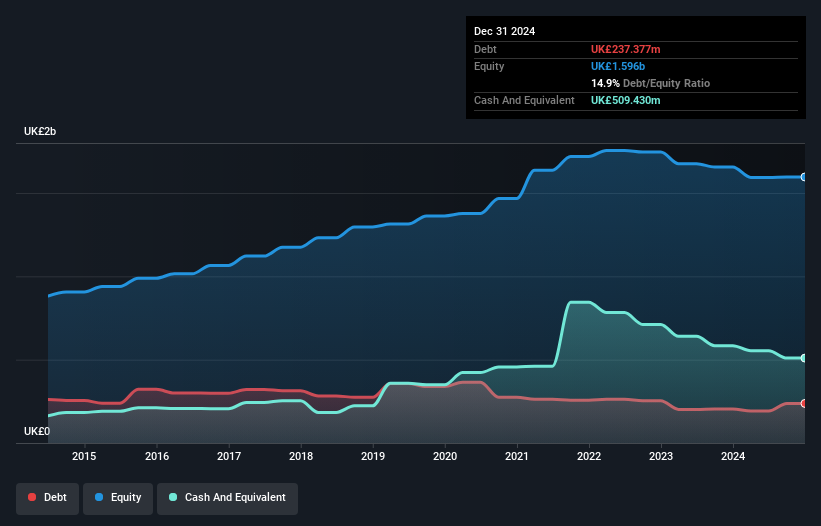This screenshot has height=526, width=821.
Task: Toggle the Cash And Equivalent legend button
Action: (x=227, y=498)
